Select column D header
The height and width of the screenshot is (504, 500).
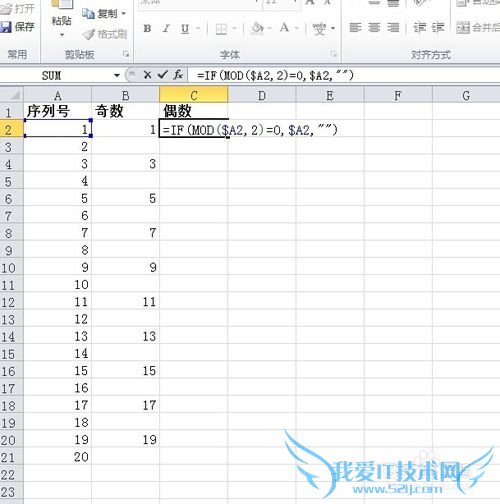click(262, 96)
